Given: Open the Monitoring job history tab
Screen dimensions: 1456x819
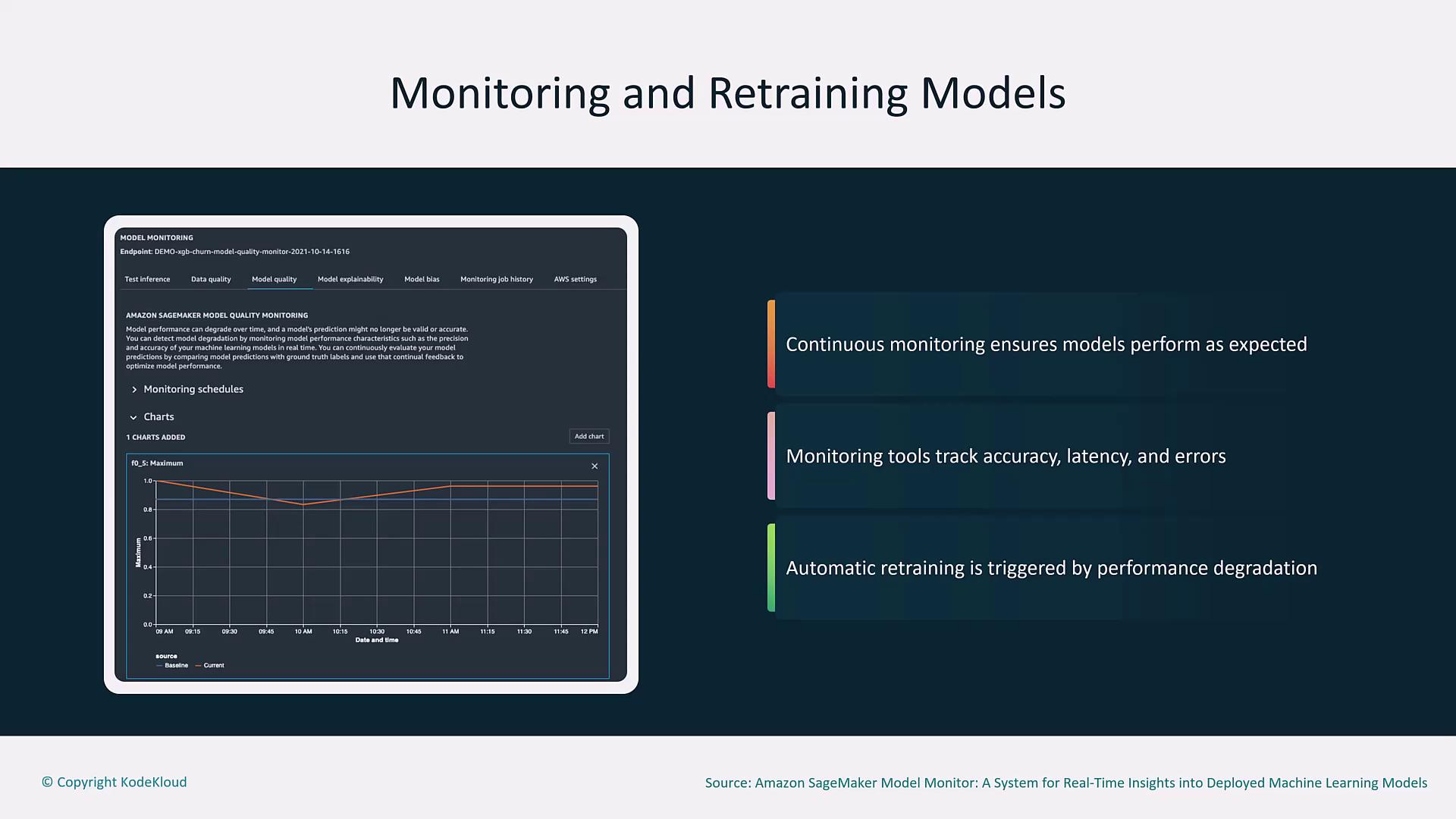Looking at the screenshot, I should 497,279.
